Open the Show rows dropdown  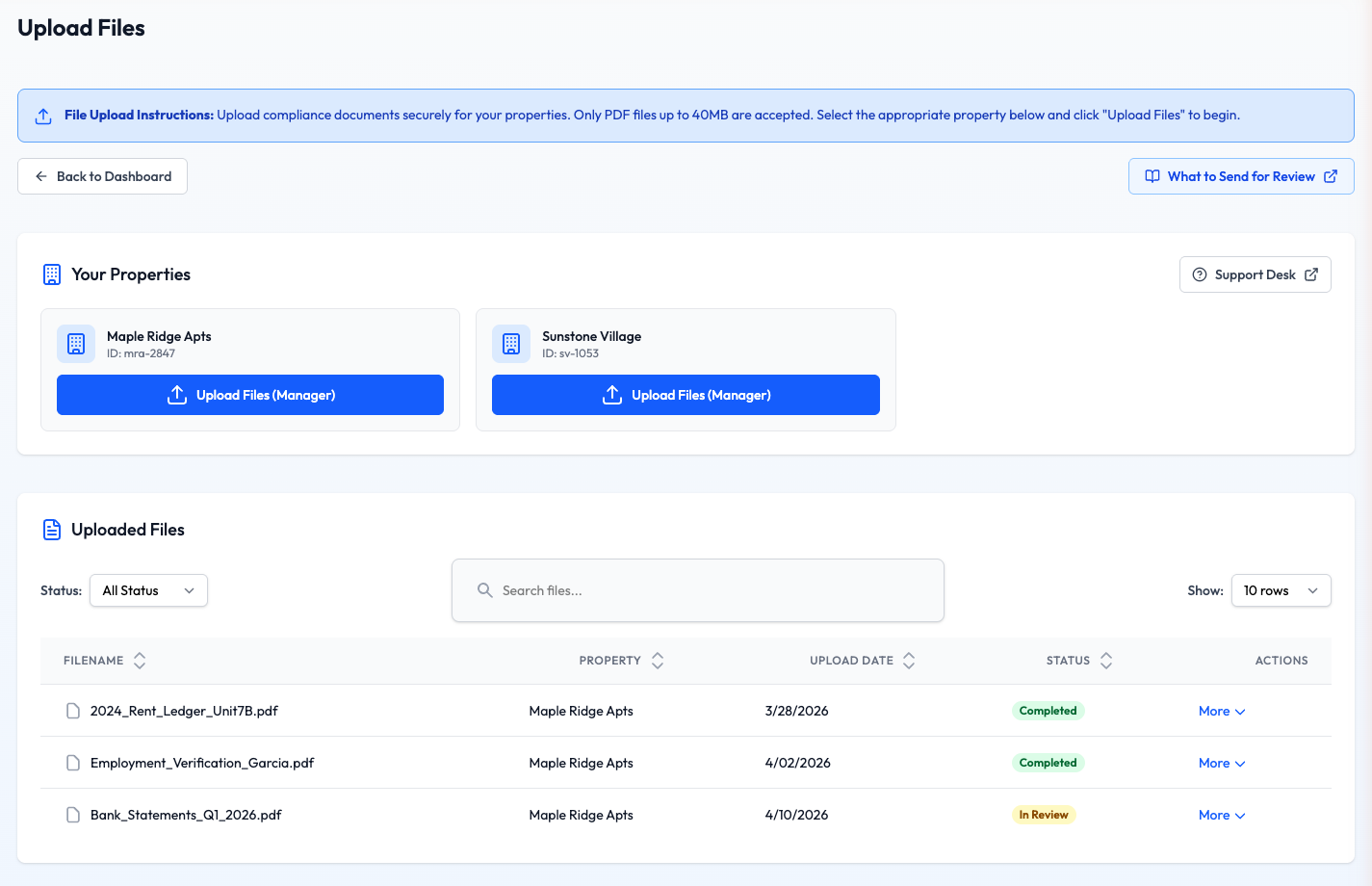(1281, 589)
